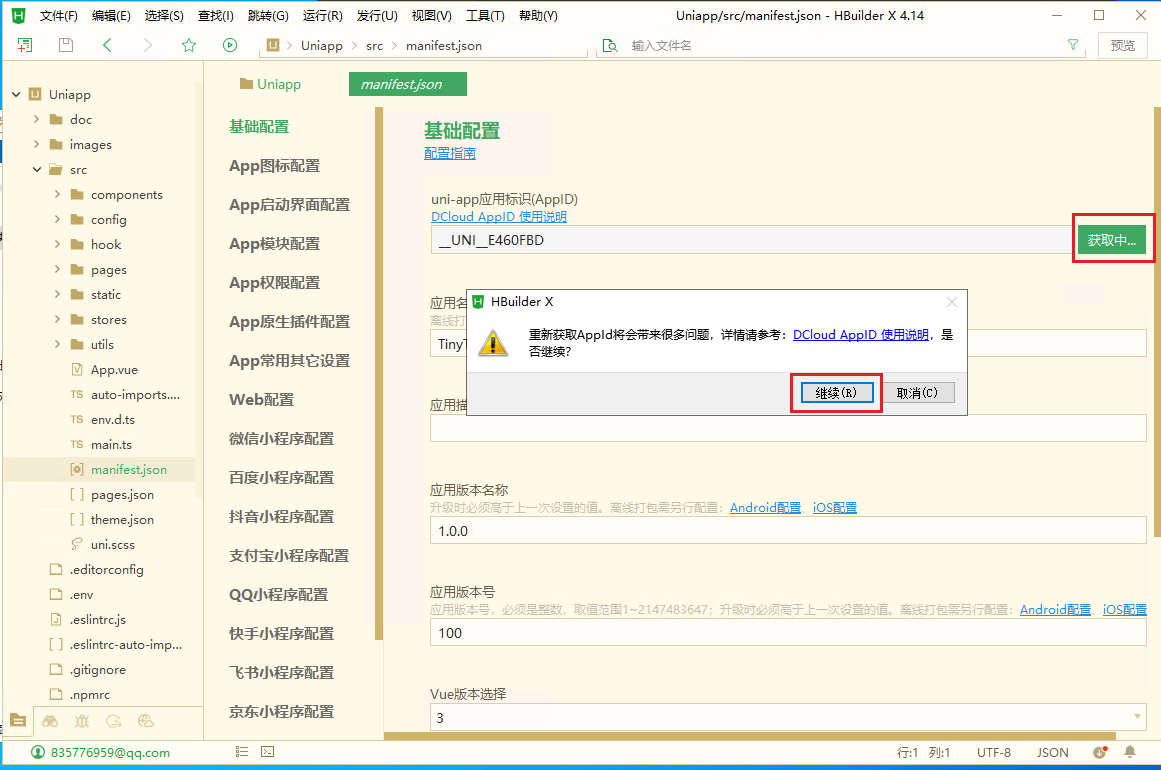Open pages.json in the file tree

coord(122,495)
